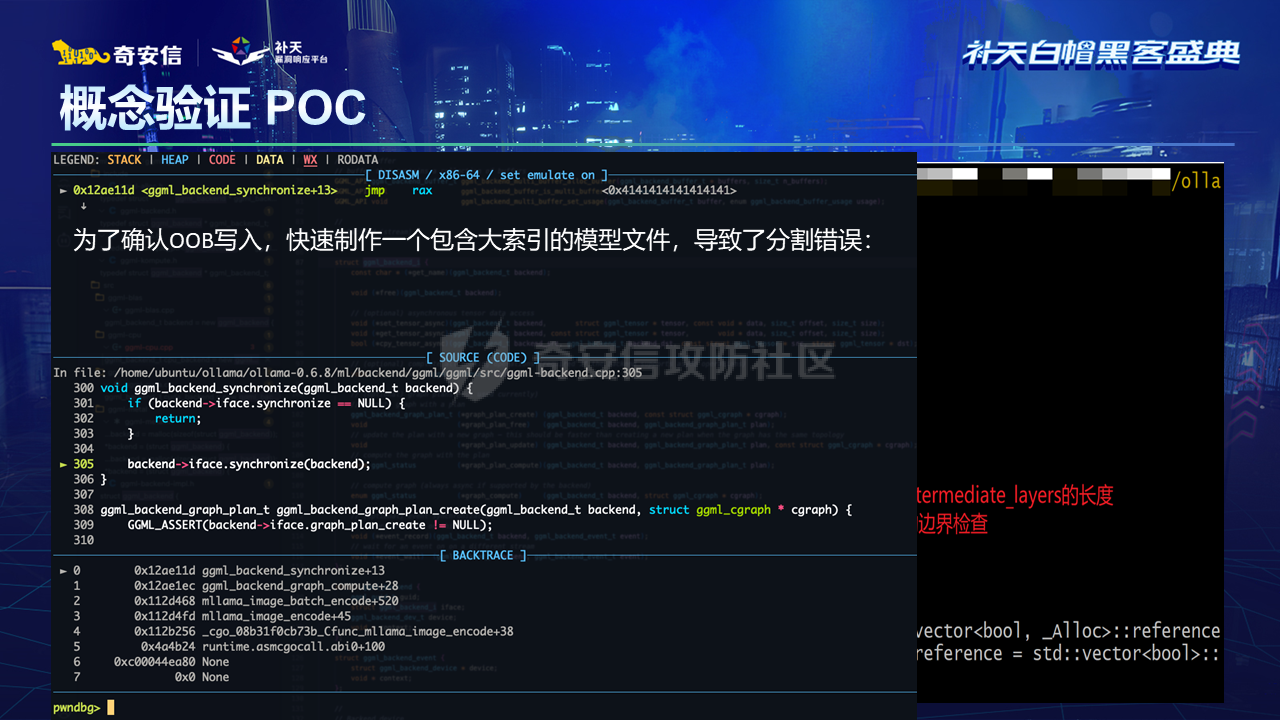Screen dimensions: 1280x720
Task: Click the pwndbg command prompt
Action: pos(76,707)
